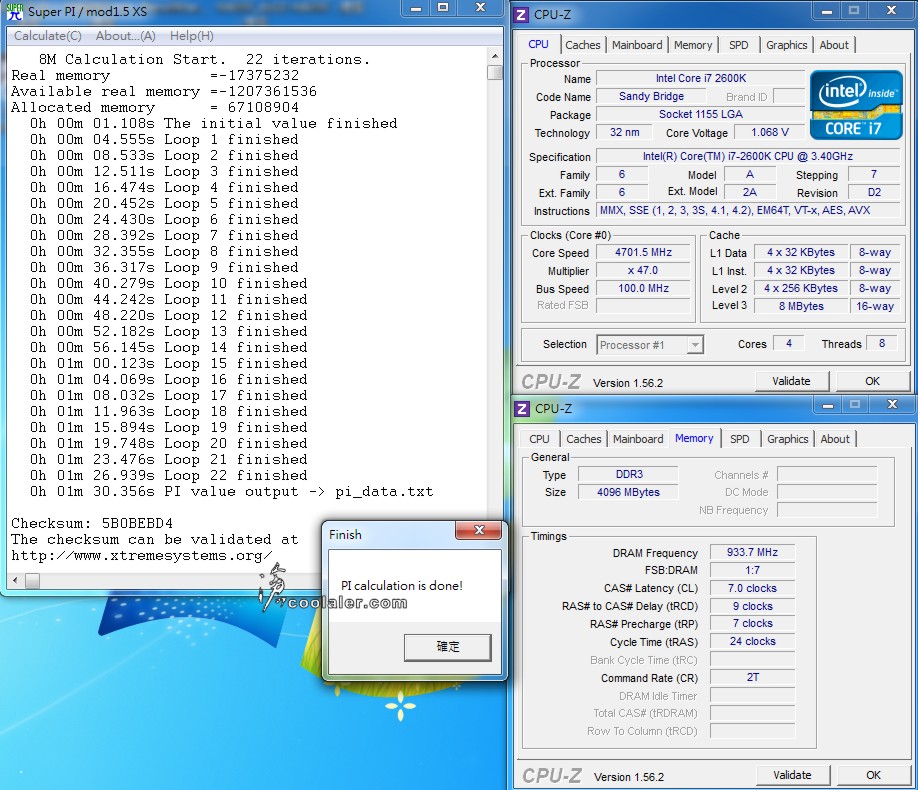Viewport: 918px width, 790px height.
Task: Open Graphics tab in lower CPU-Z window
Action: pyautogui.click(x=787, y=439)
